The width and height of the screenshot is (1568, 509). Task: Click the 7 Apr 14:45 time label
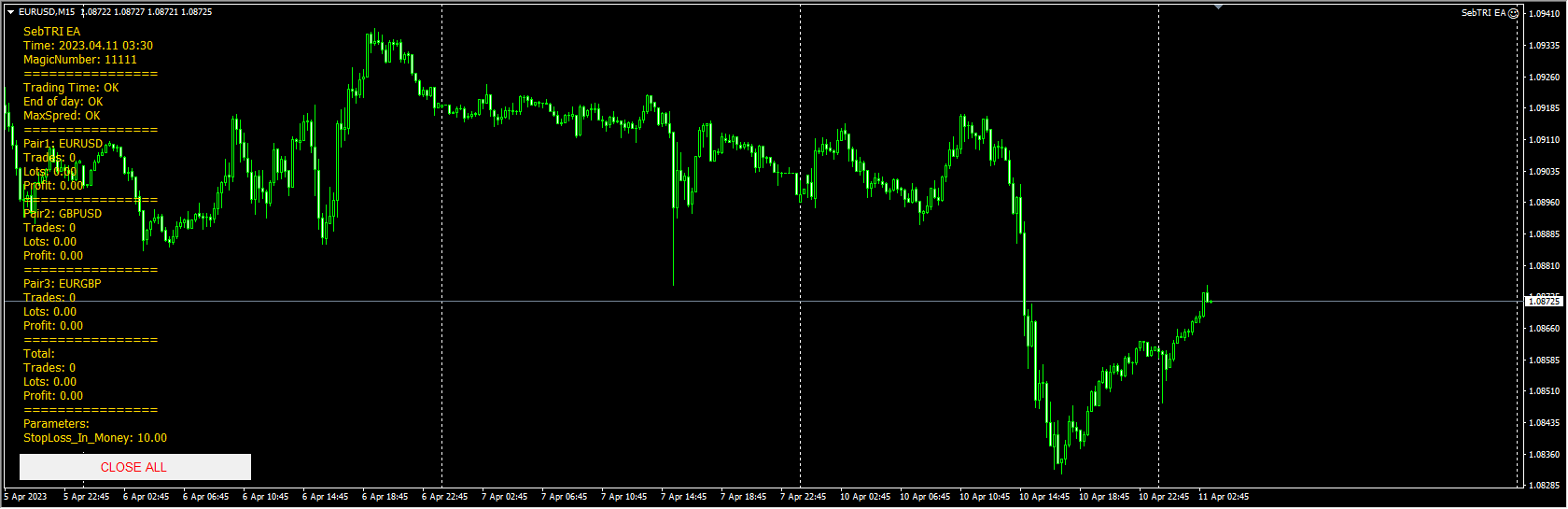click(684, 497)
